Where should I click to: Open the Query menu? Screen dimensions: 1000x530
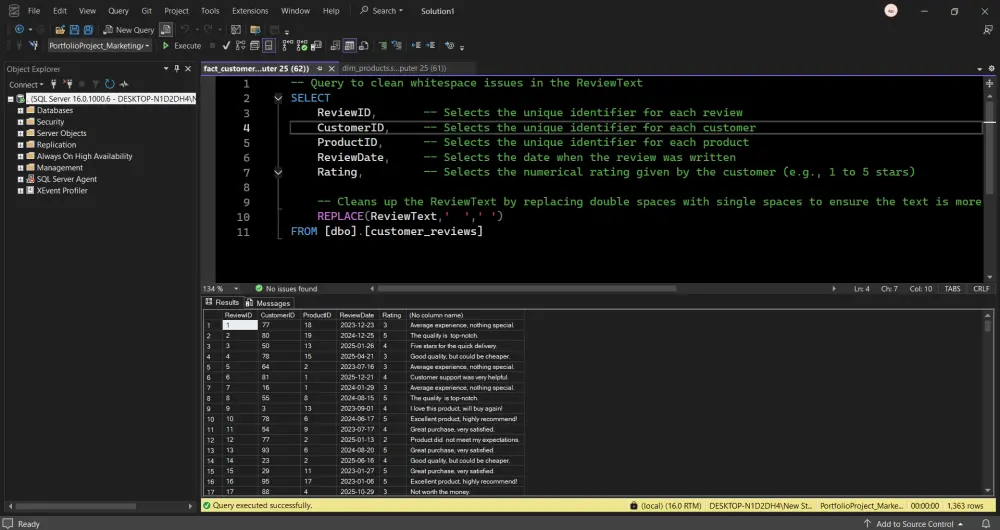coord(117,11)
